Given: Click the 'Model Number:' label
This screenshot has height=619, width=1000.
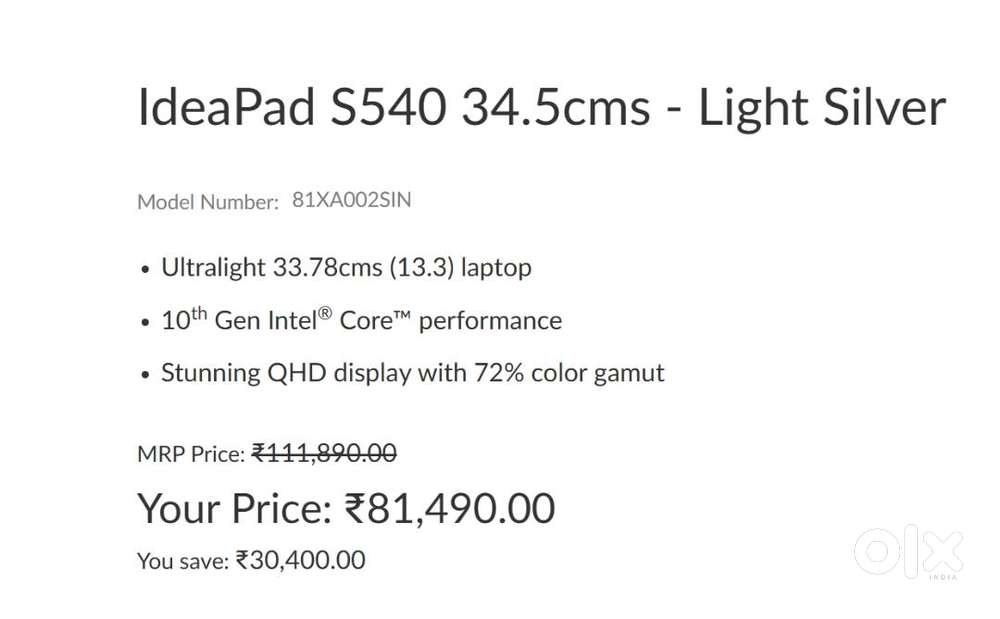Looking at the screenshot, I should point(208,202).
